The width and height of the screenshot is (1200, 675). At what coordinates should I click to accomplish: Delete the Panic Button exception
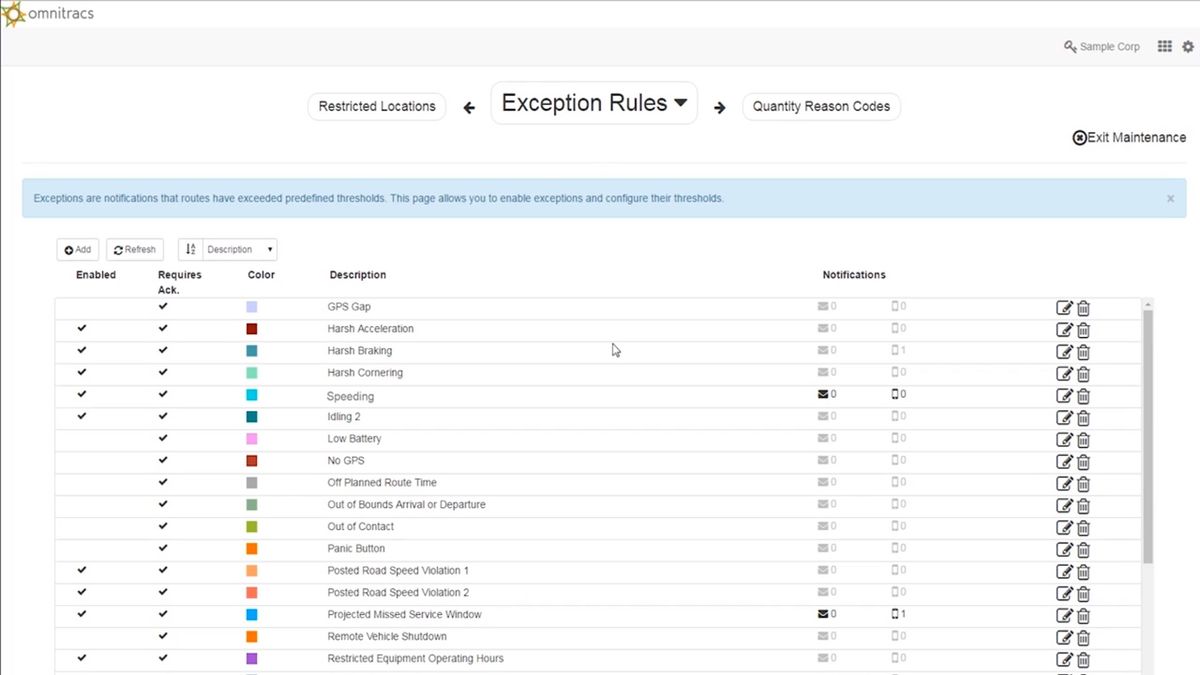coord(1083,550)
